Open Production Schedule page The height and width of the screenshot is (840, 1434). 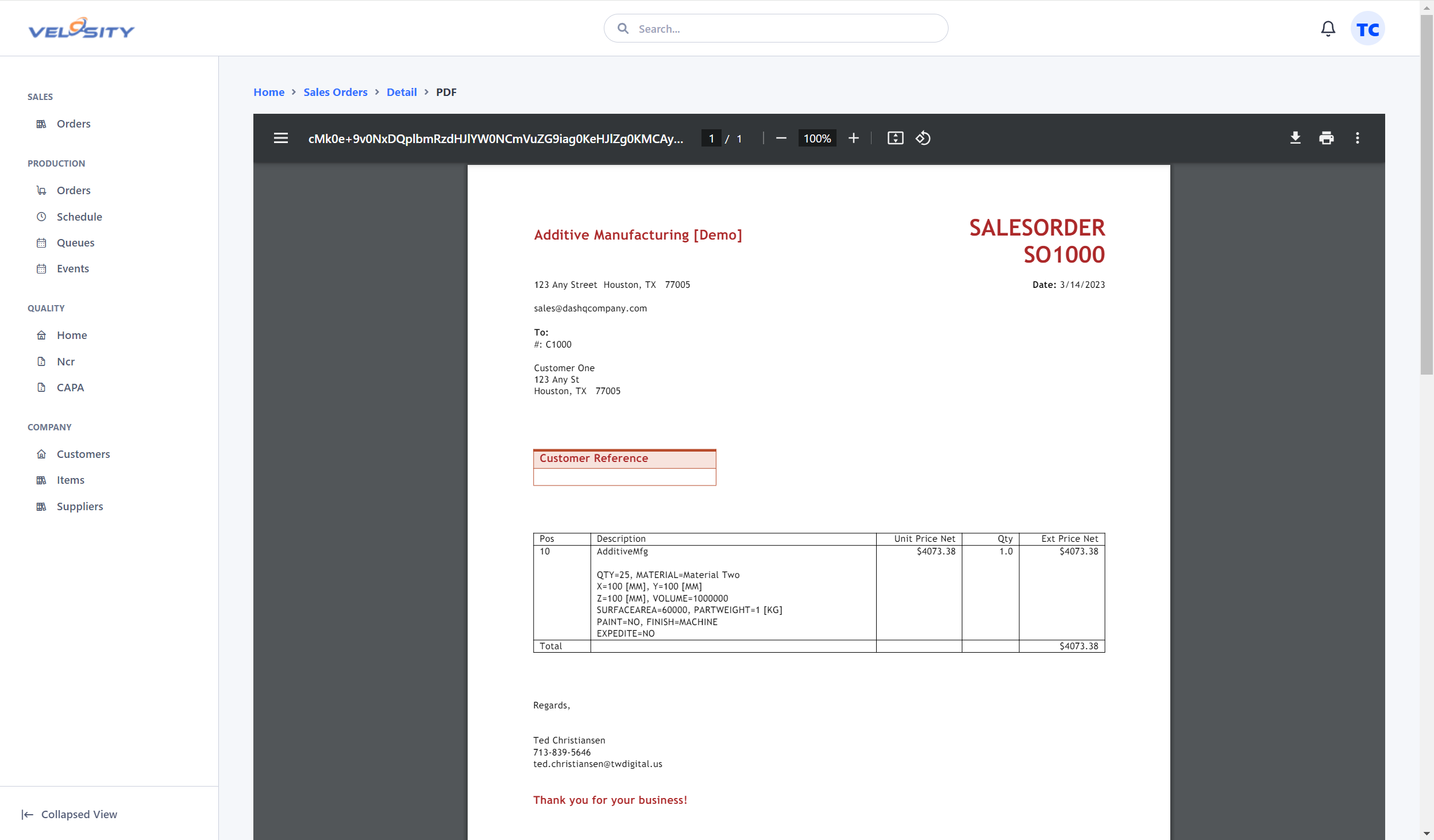[79, 217]
